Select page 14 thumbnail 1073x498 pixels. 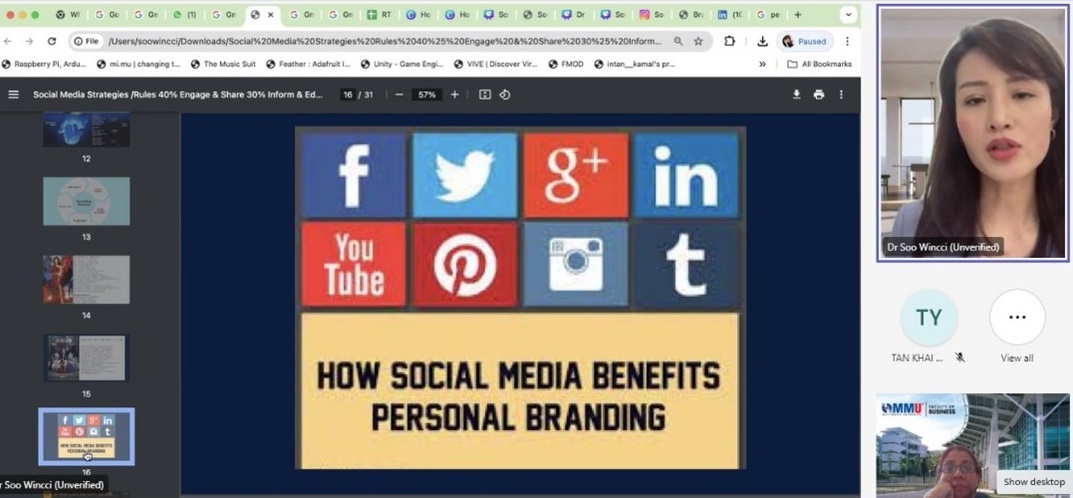[x=86, y=280]
